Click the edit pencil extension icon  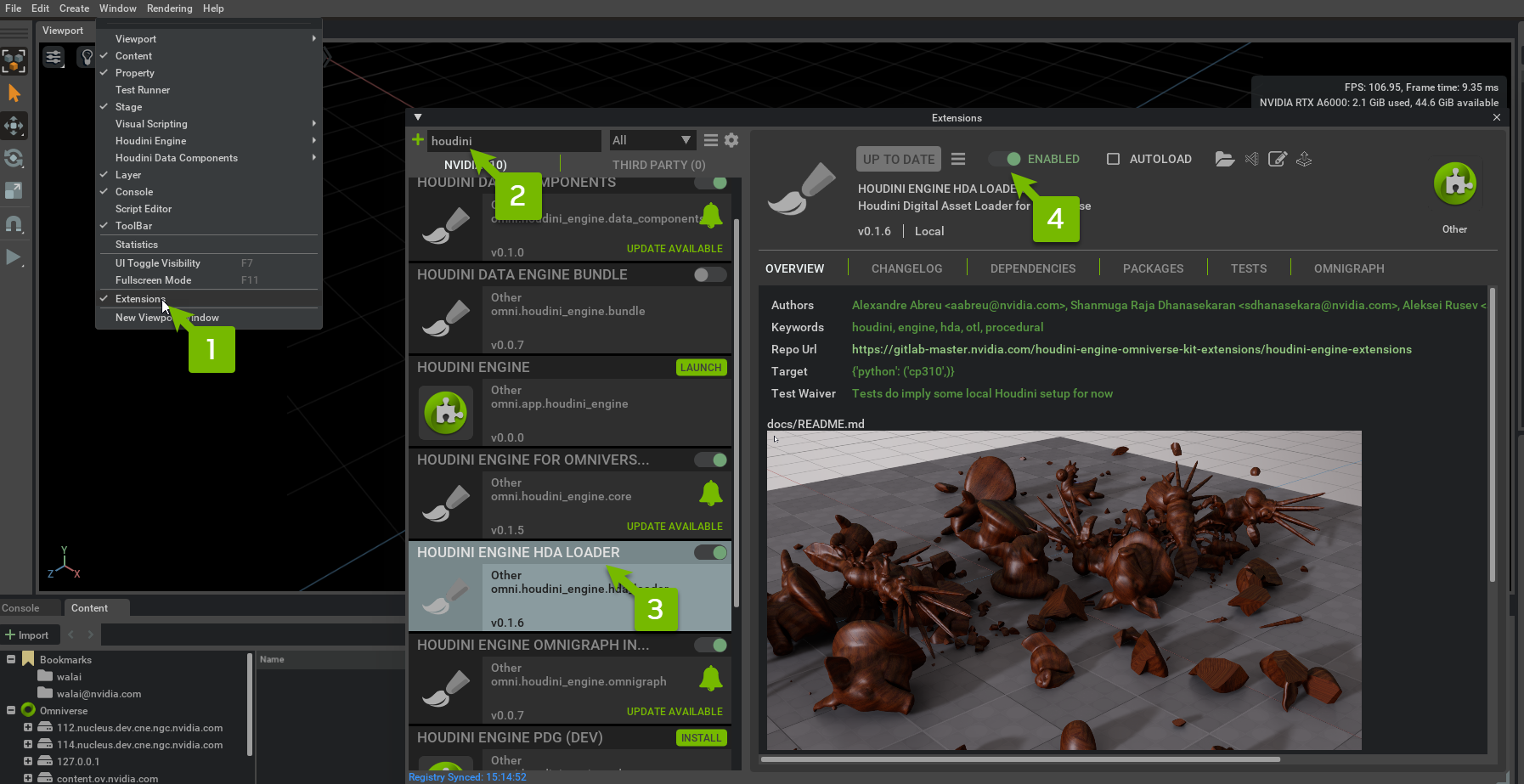[1278, 159]
